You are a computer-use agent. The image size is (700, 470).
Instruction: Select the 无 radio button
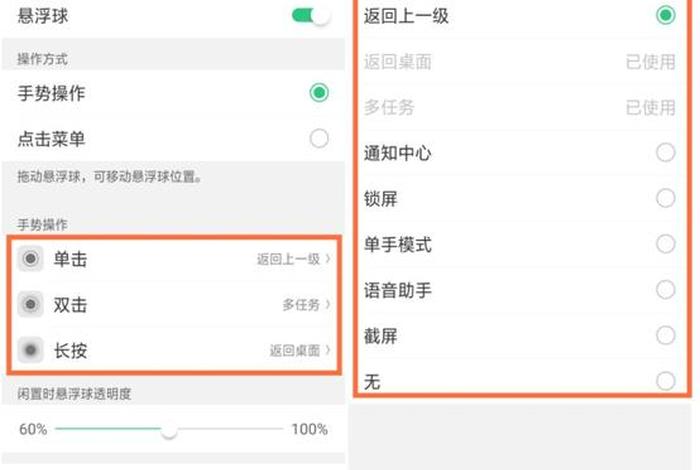click(665, 380)
